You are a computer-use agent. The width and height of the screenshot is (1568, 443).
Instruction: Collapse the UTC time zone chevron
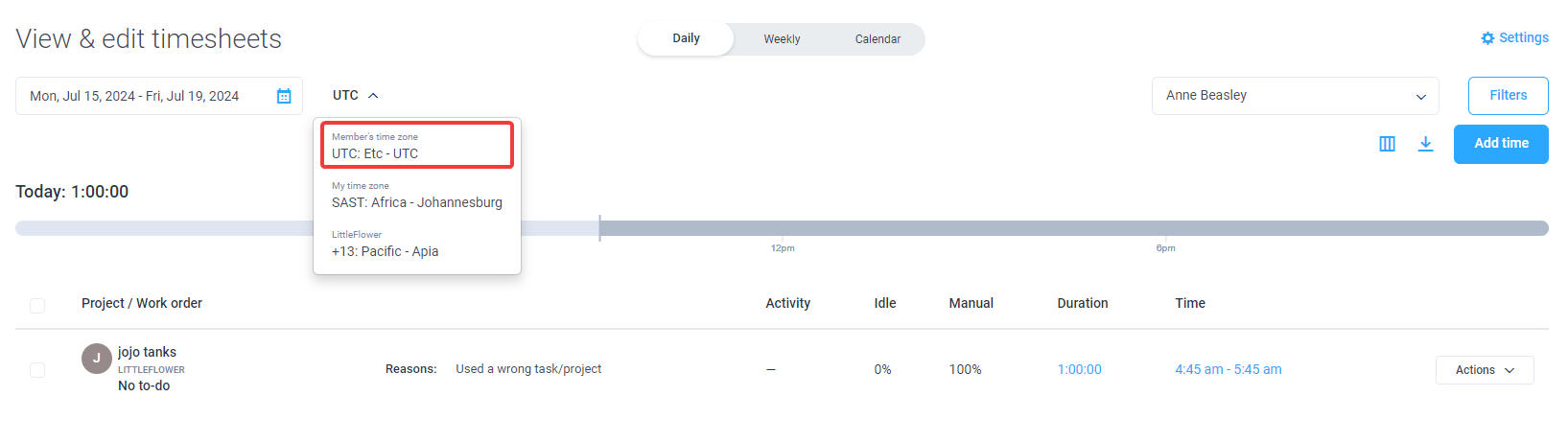[x=373, y=96]
